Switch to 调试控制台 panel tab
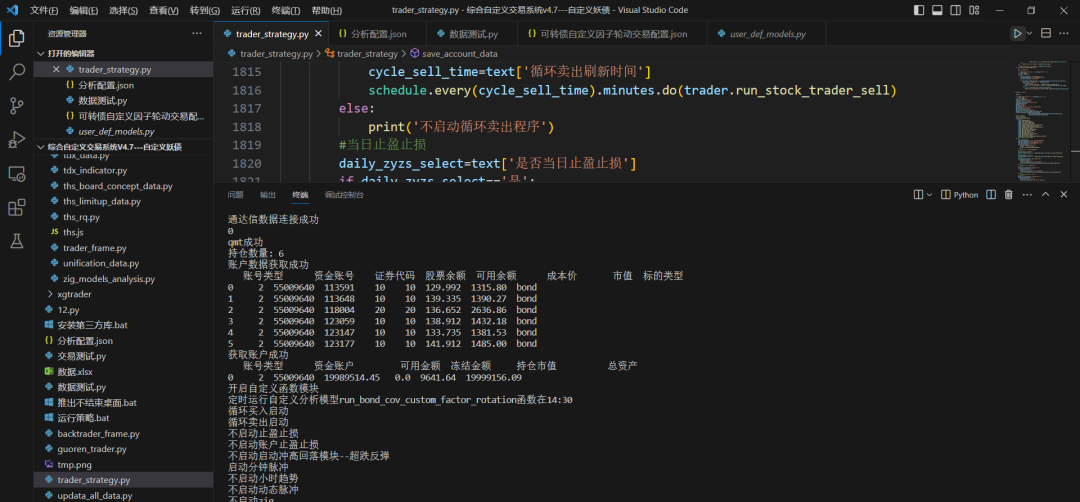This screenshot has width=1080, height=502. coord(344,195)
